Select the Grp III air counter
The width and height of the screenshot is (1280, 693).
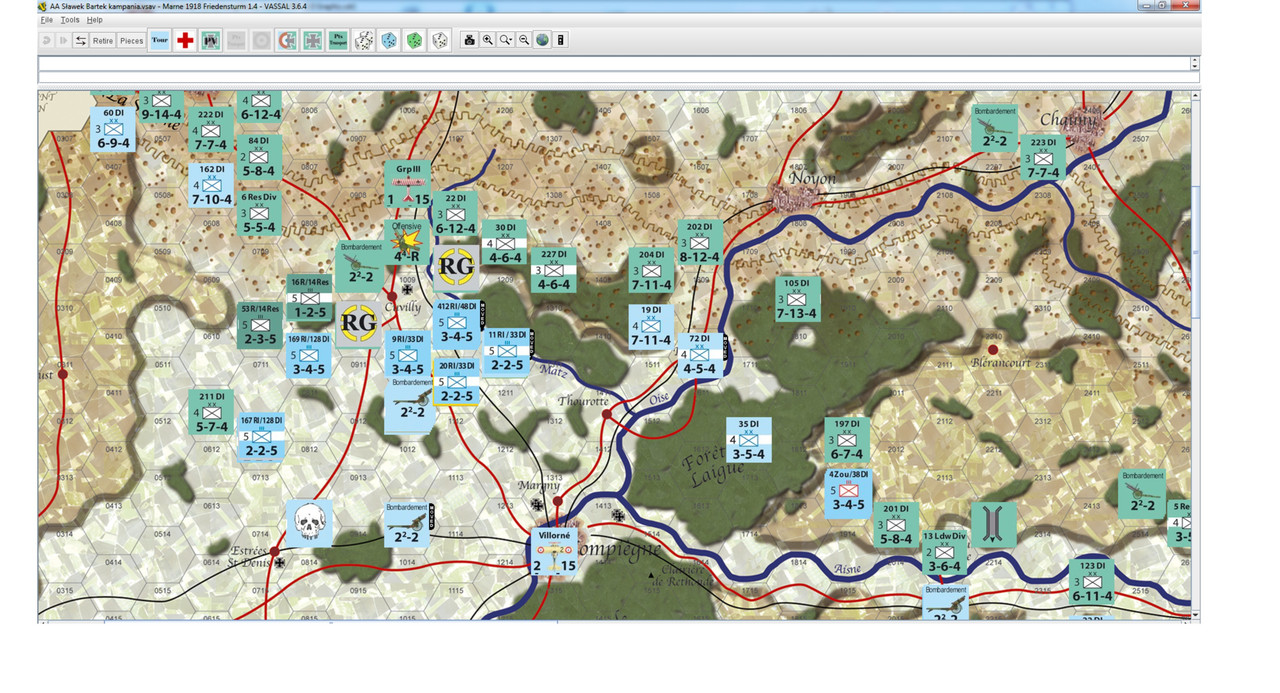click(x=408, y=184)
